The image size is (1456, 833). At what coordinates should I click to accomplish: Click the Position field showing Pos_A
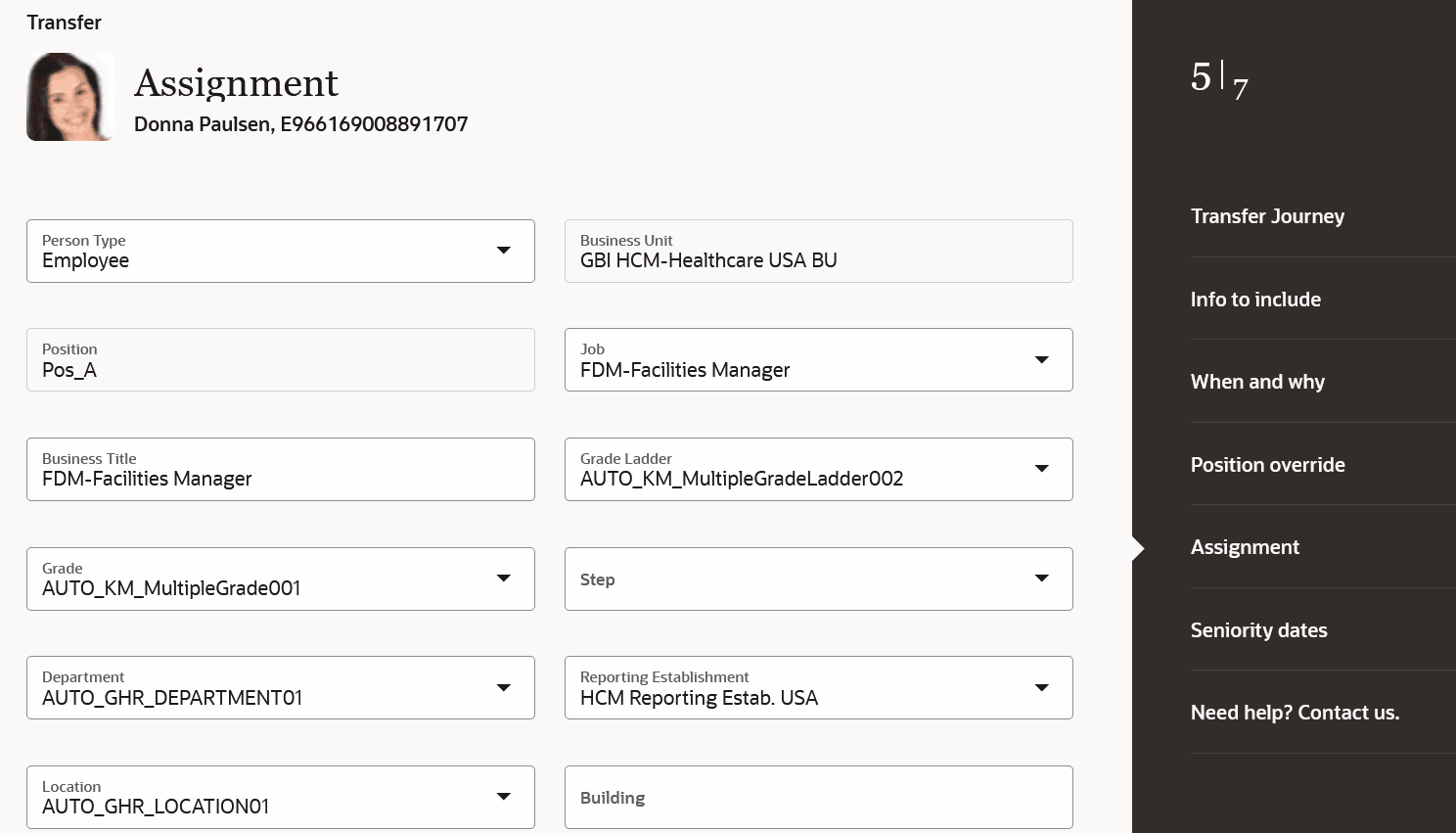pos(280,360)
